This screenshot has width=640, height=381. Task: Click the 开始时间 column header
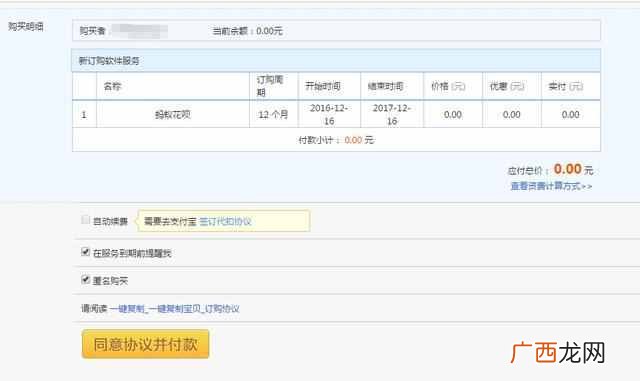329,86
